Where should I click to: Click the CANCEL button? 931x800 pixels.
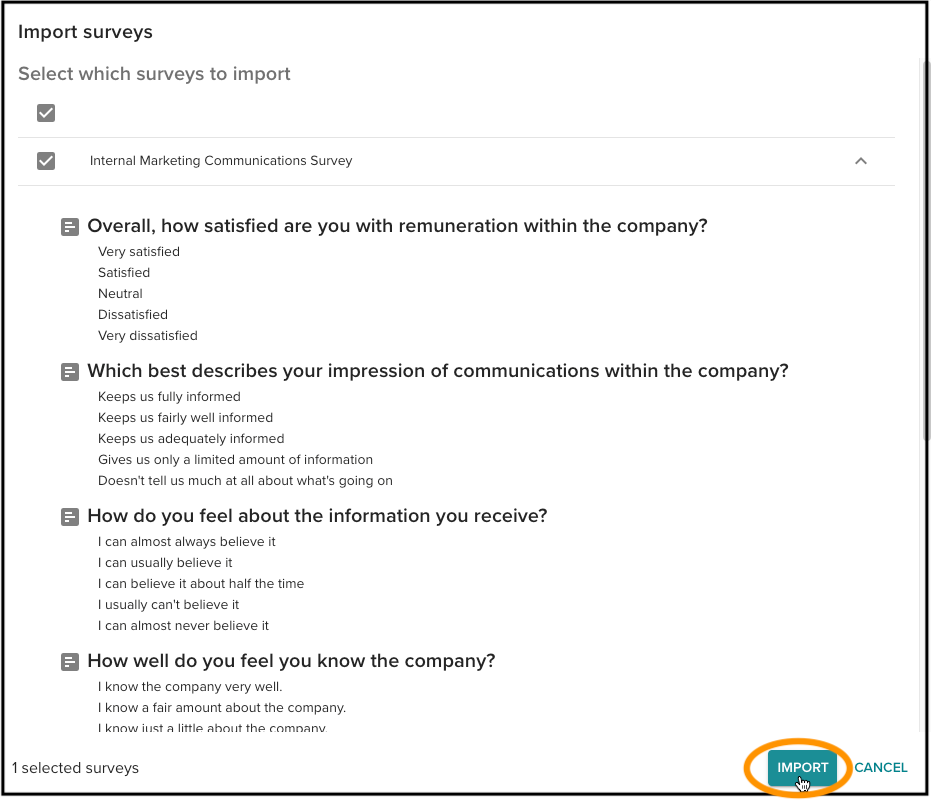point(881,767)
